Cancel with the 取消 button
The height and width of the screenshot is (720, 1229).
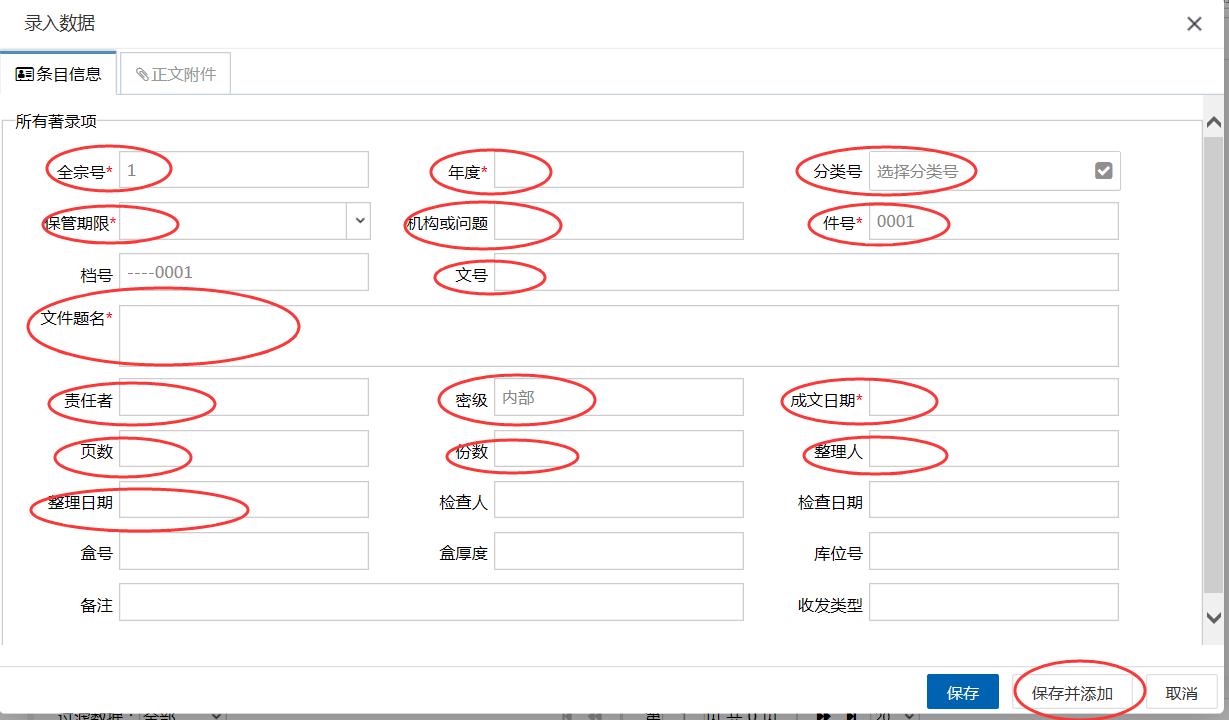(x=1181, y=693)
